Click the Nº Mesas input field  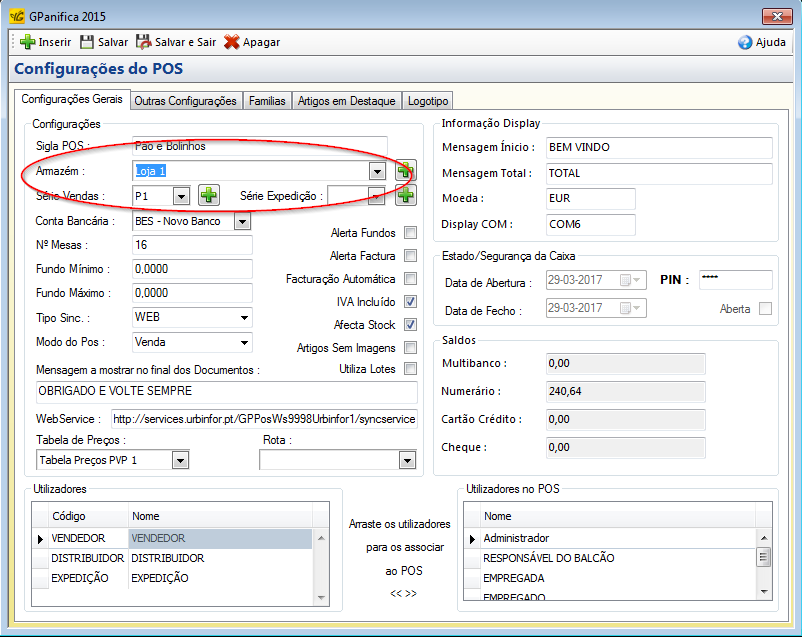(x=191, y=245)
